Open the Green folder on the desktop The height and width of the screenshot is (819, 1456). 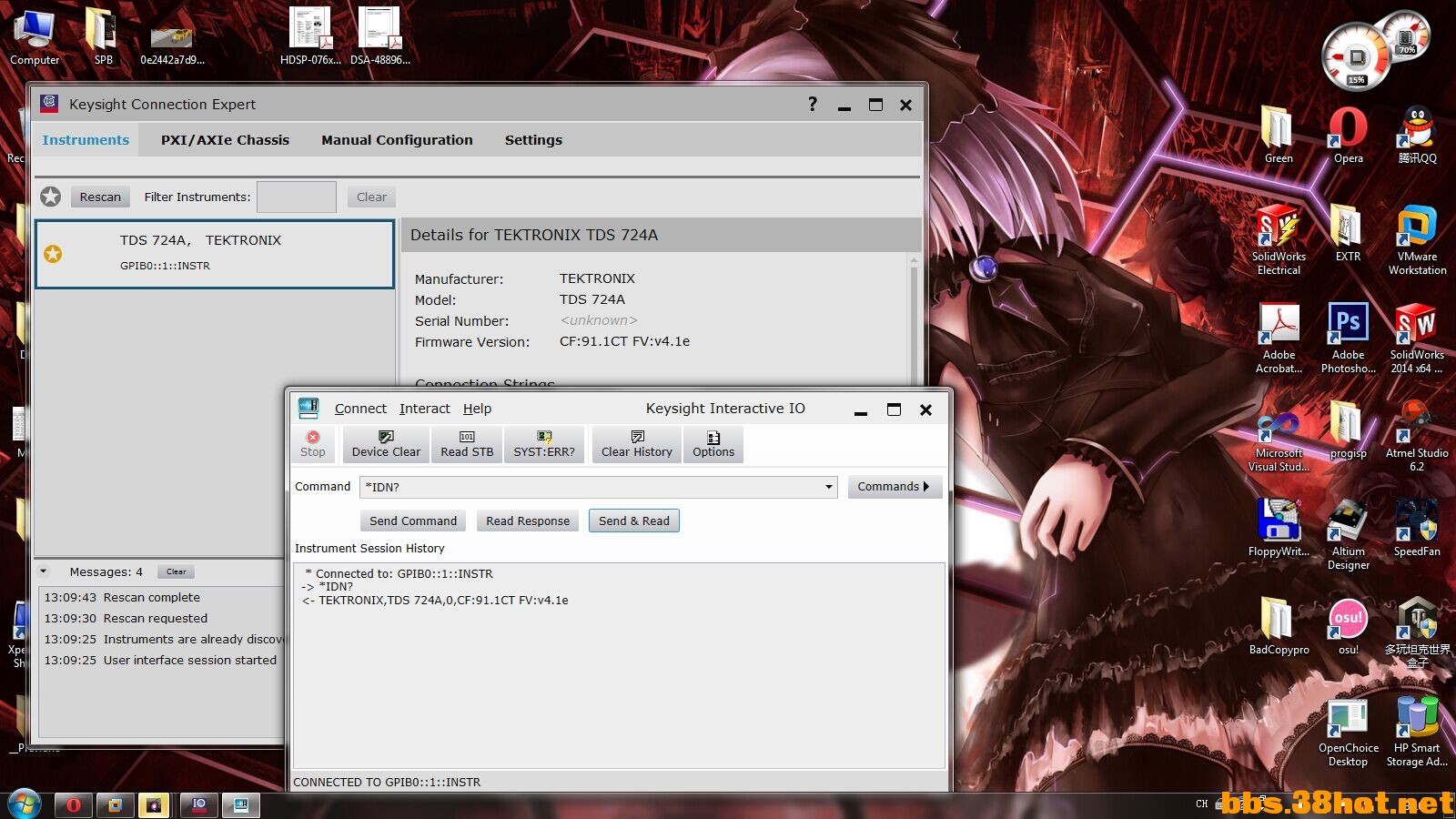point(1279,135)
